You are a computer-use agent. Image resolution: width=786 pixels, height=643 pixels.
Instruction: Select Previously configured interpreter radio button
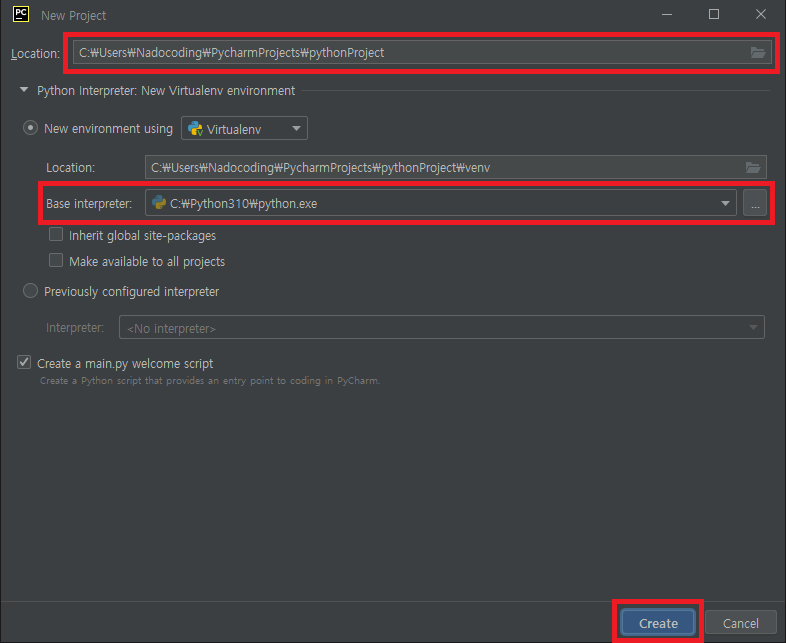(x=31, y=291)
